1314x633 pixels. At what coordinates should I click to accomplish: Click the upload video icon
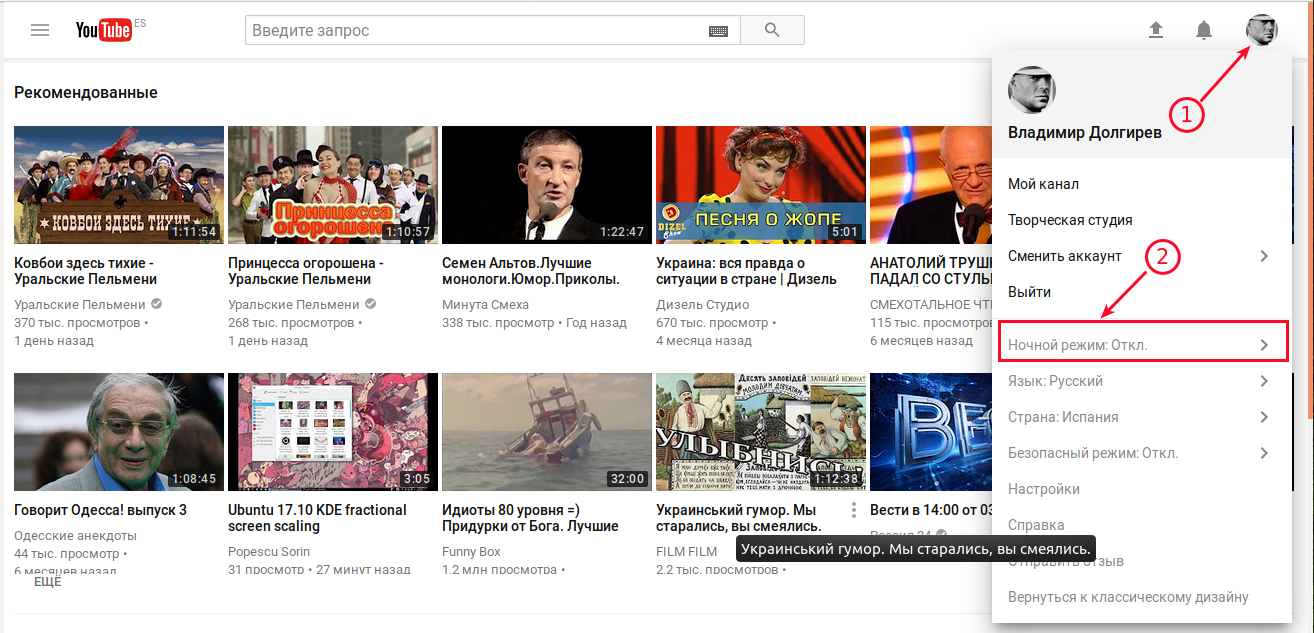click(x=1156, y=30)
